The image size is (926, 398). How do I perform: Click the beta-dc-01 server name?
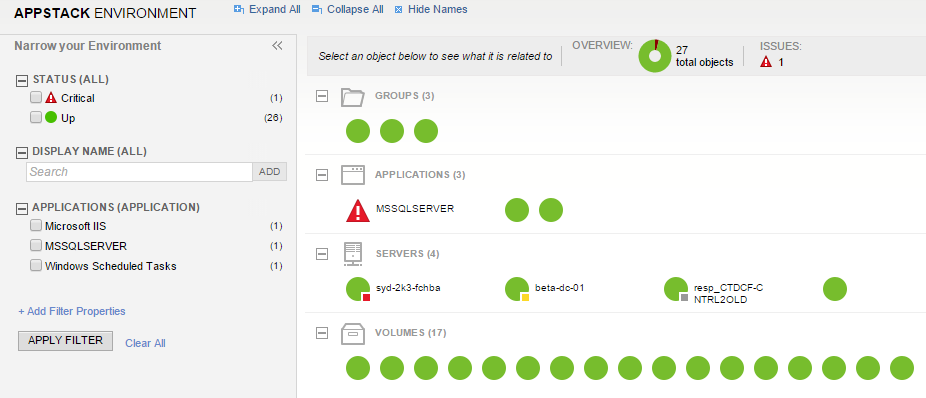tap(560, 288)
